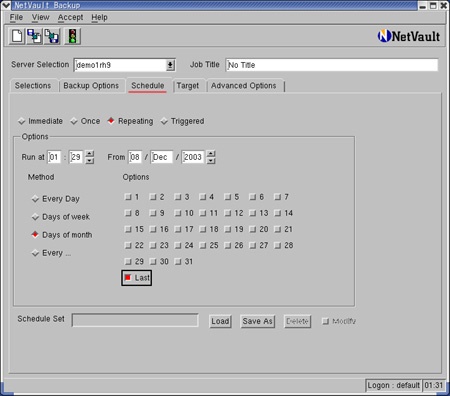
Task: Click the Job Title input field
Action: coord(332,65)
